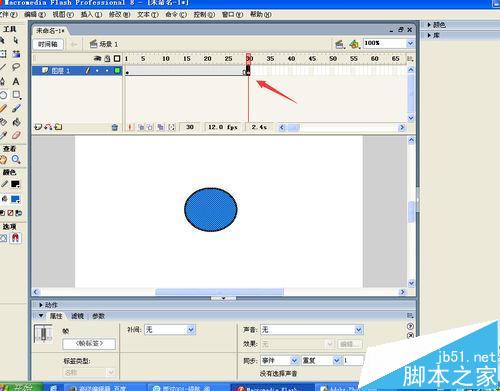Click the Delete Layer trash icon
500x391 pixels.
pyautogui.click(x=115, y=127)
